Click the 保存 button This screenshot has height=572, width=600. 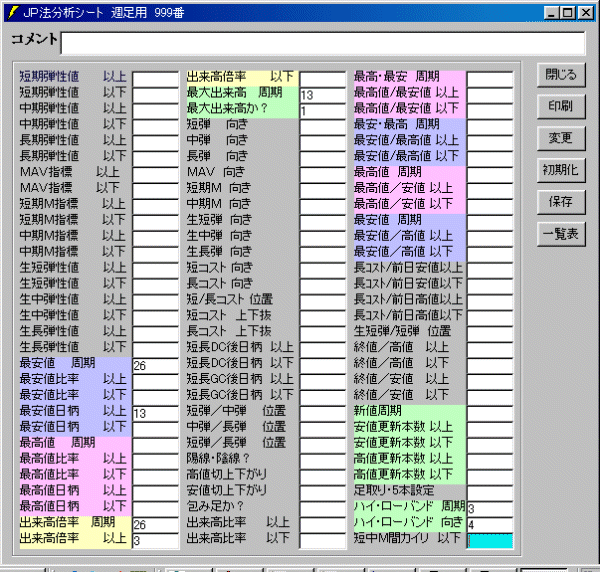(561, 202)
